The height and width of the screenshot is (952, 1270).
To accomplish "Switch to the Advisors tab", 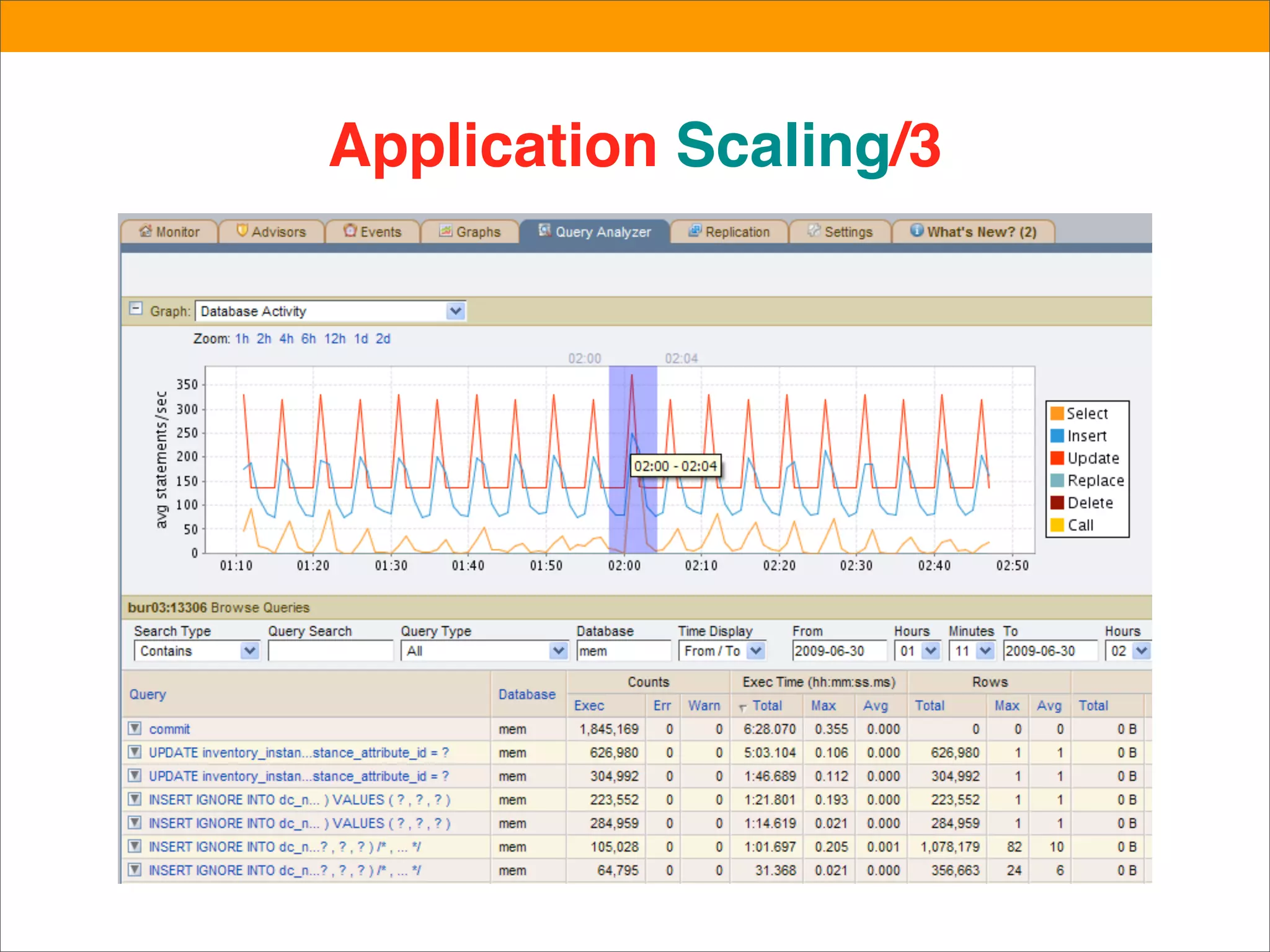I will [x=272, y=232].
